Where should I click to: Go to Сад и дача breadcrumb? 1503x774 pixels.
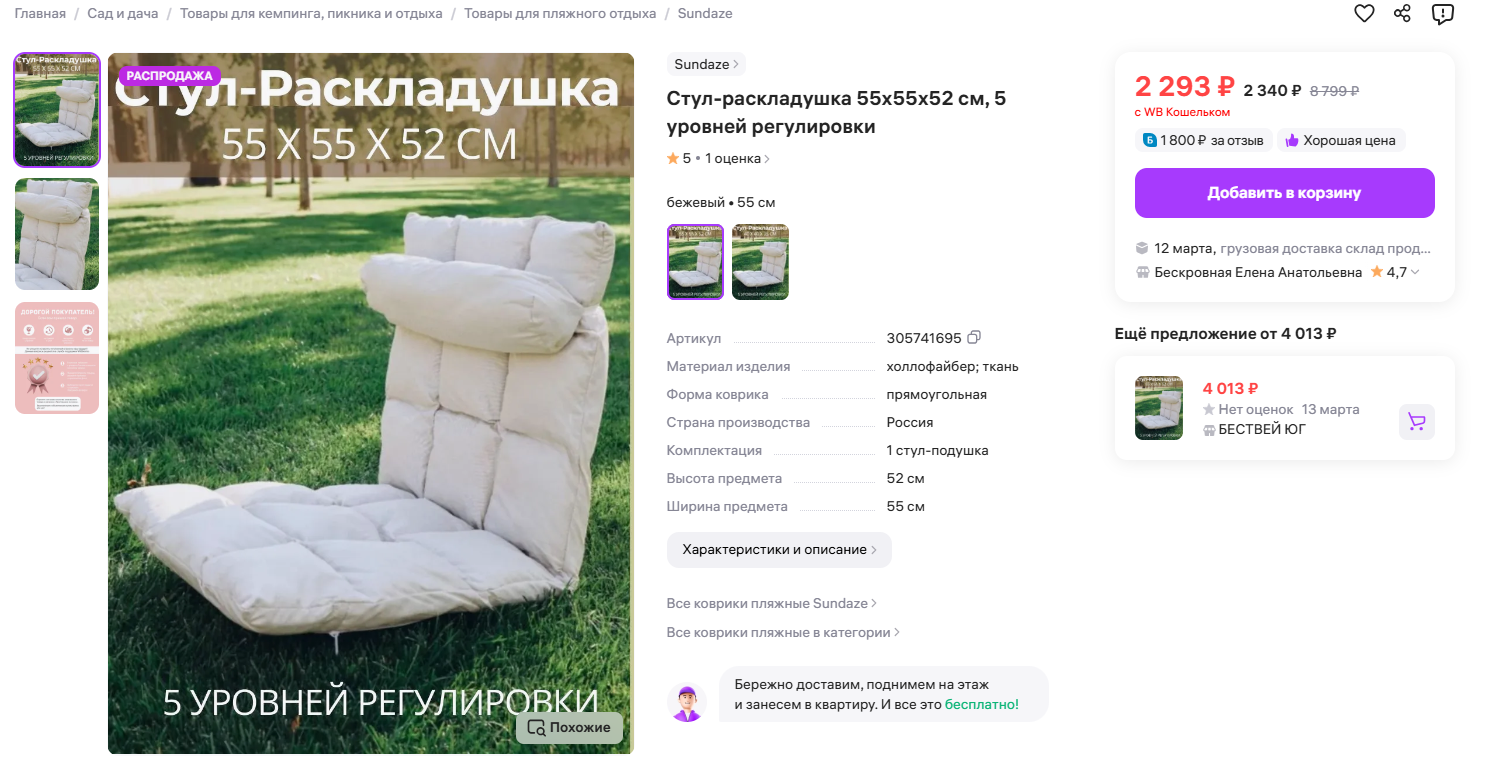[x=122, y=13]
